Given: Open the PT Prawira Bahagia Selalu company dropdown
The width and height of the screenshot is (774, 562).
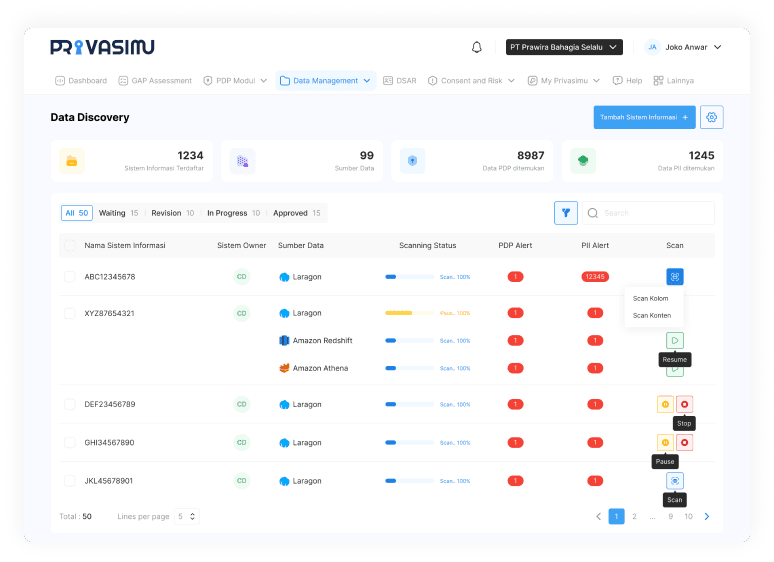Looking at the screenshot, I should [x=564, y=47].
